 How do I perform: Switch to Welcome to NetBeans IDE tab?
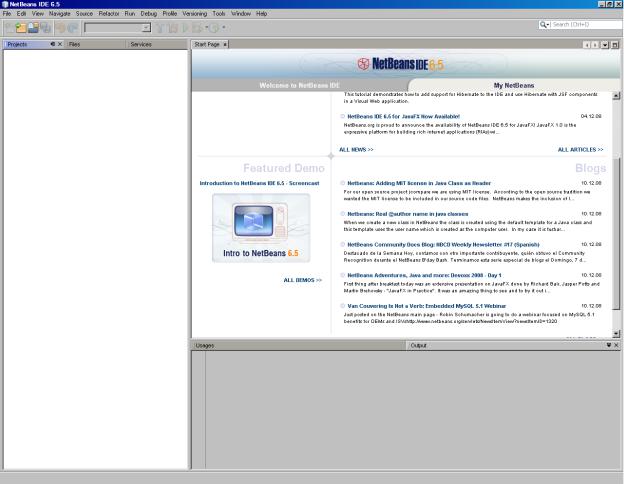pyautogui.click(x=299, y=85)
